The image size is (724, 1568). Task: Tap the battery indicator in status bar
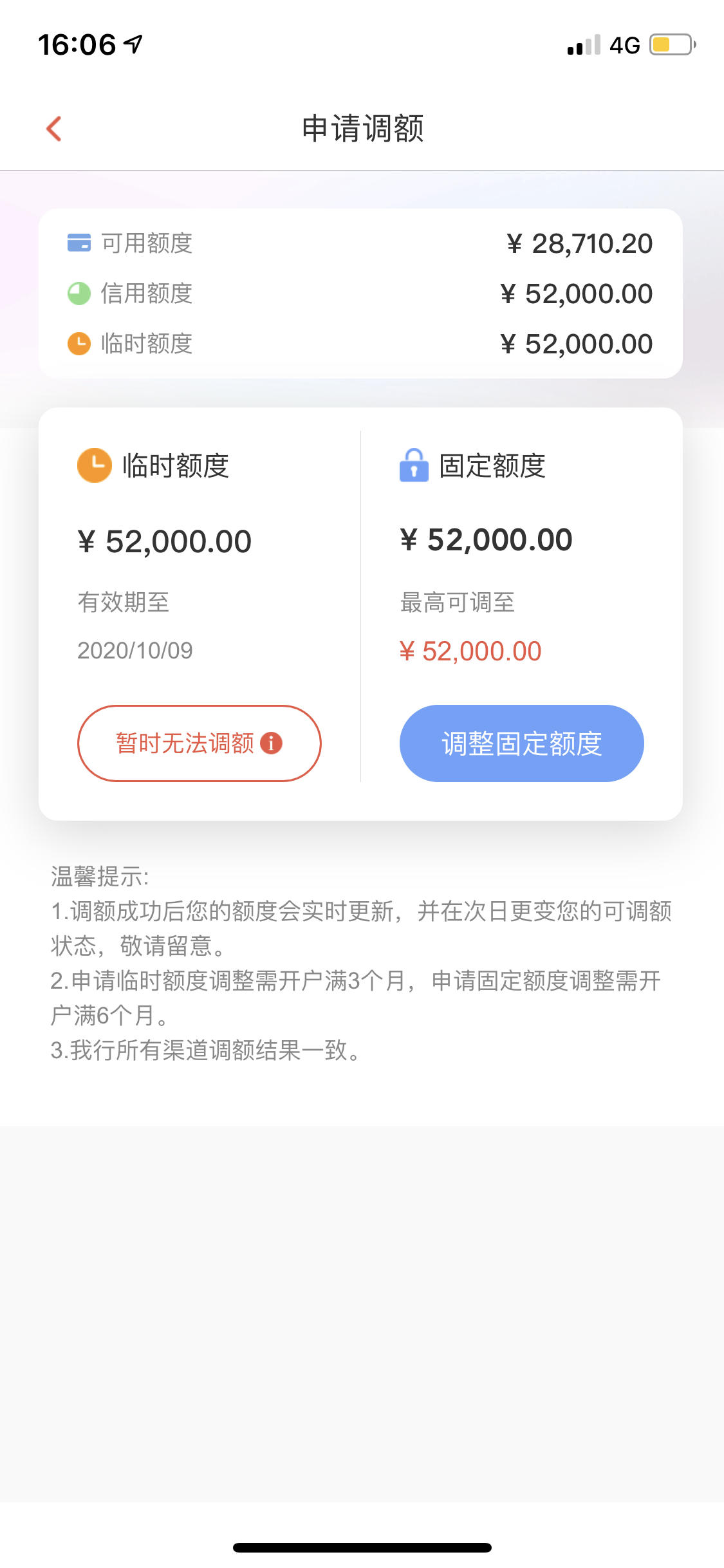pyautogui.click(x=673, y=45)
